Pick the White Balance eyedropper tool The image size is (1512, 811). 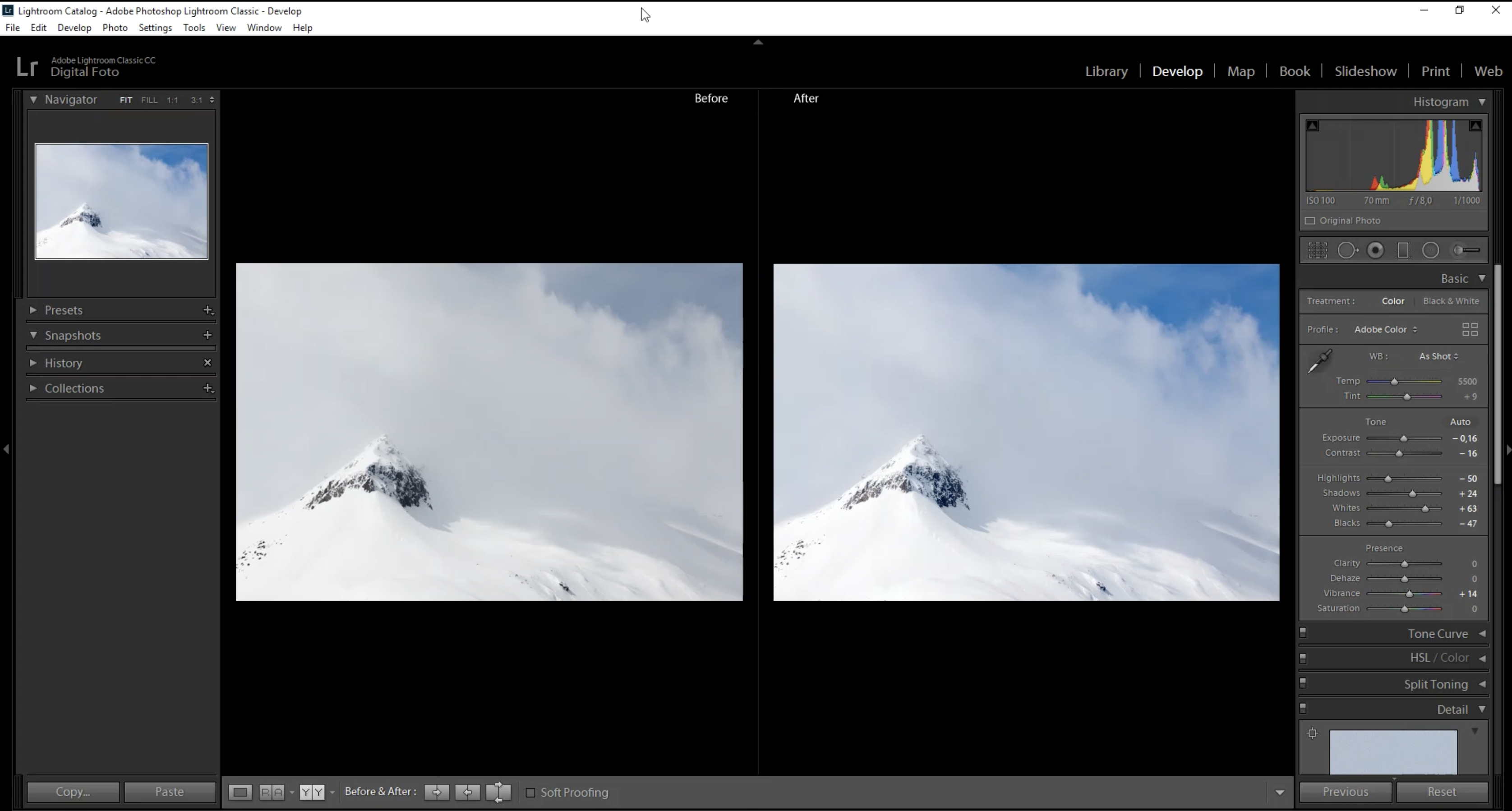tap(1319, 361)
